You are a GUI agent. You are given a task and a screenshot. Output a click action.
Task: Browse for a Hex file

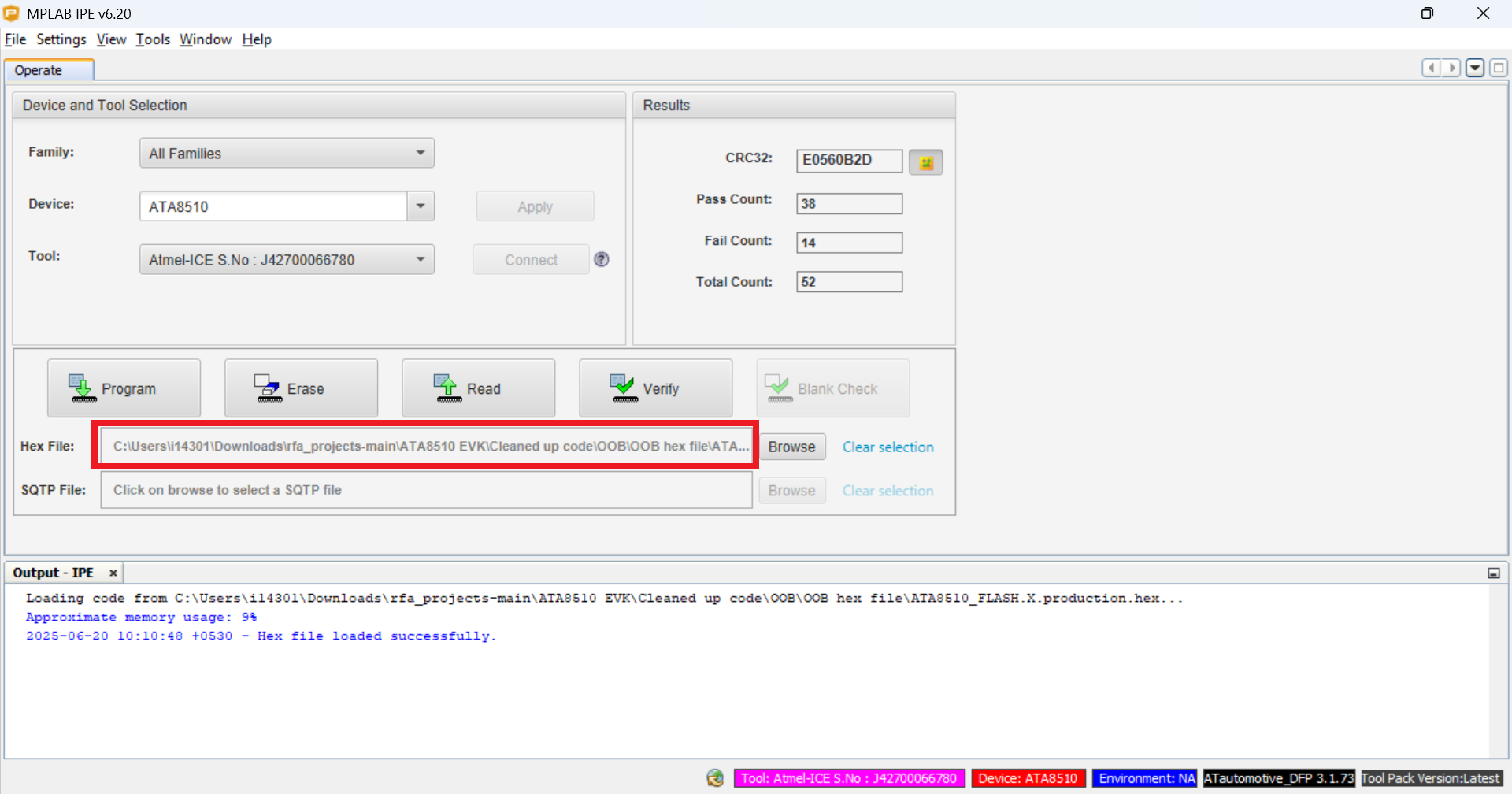[x=791, y=447]
